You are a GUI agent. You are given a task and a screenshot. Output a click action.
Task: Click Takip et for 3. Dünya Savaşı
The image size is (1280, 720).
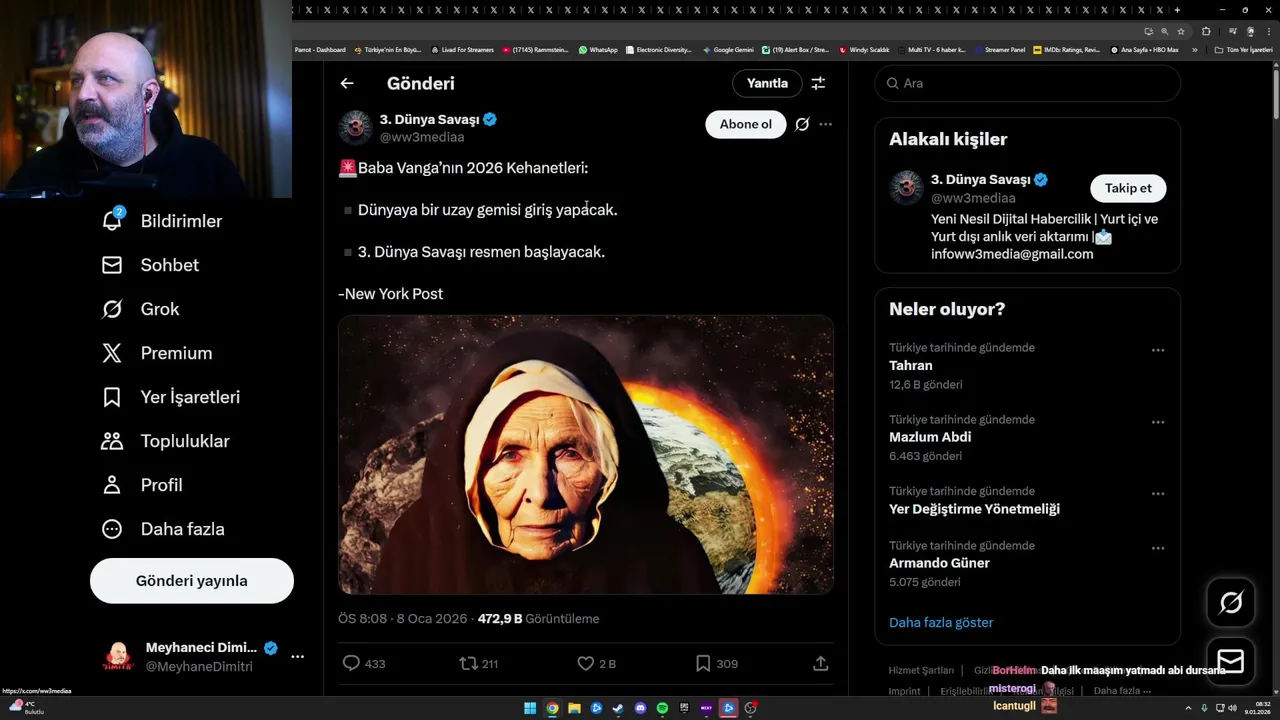point(1128,188)
